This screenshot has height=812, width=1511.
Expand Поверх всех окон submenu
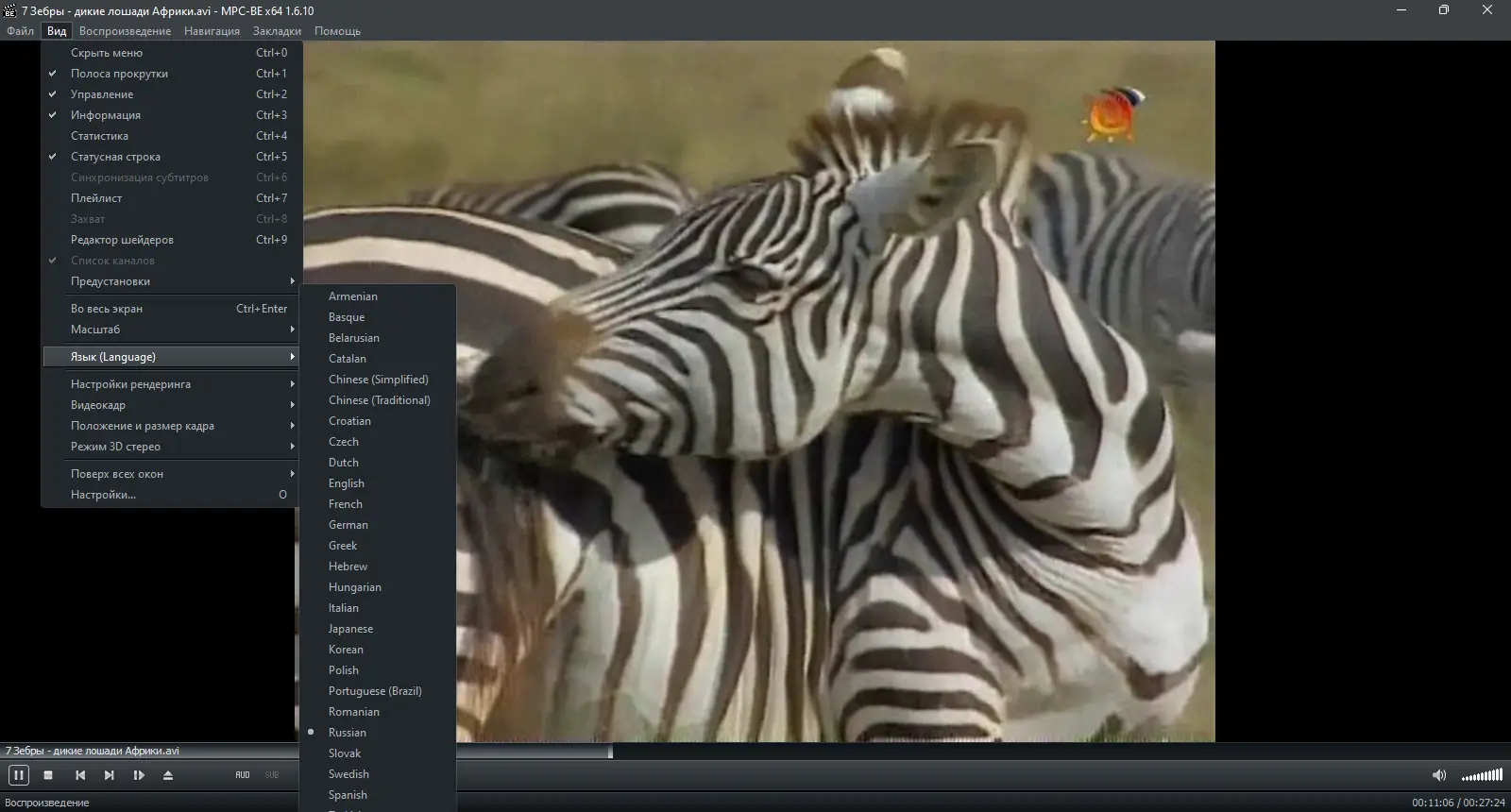tap(172, 474)
